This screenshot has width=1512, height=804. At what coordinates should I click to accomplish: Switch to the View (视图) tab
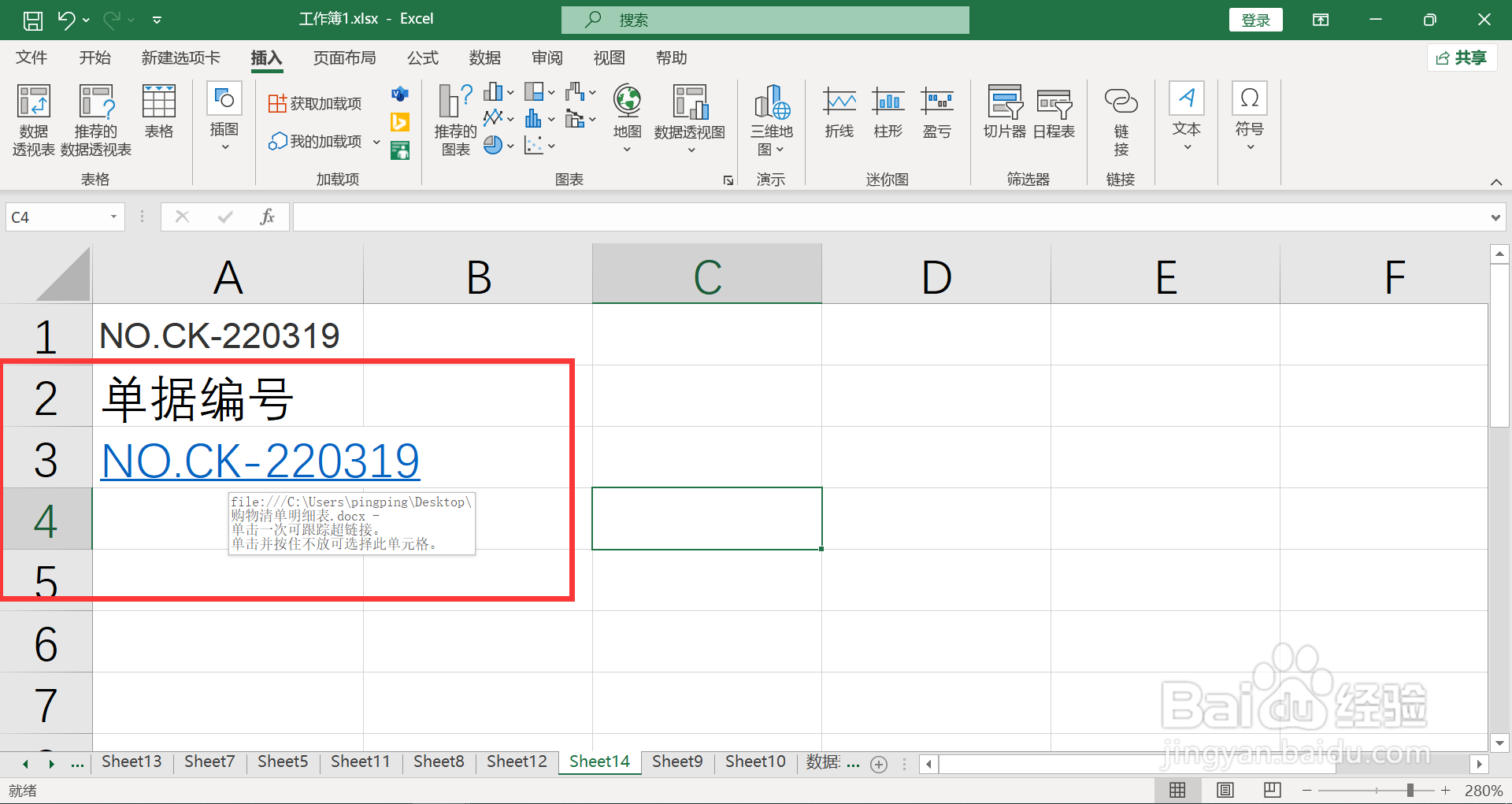tap(610, 57)
